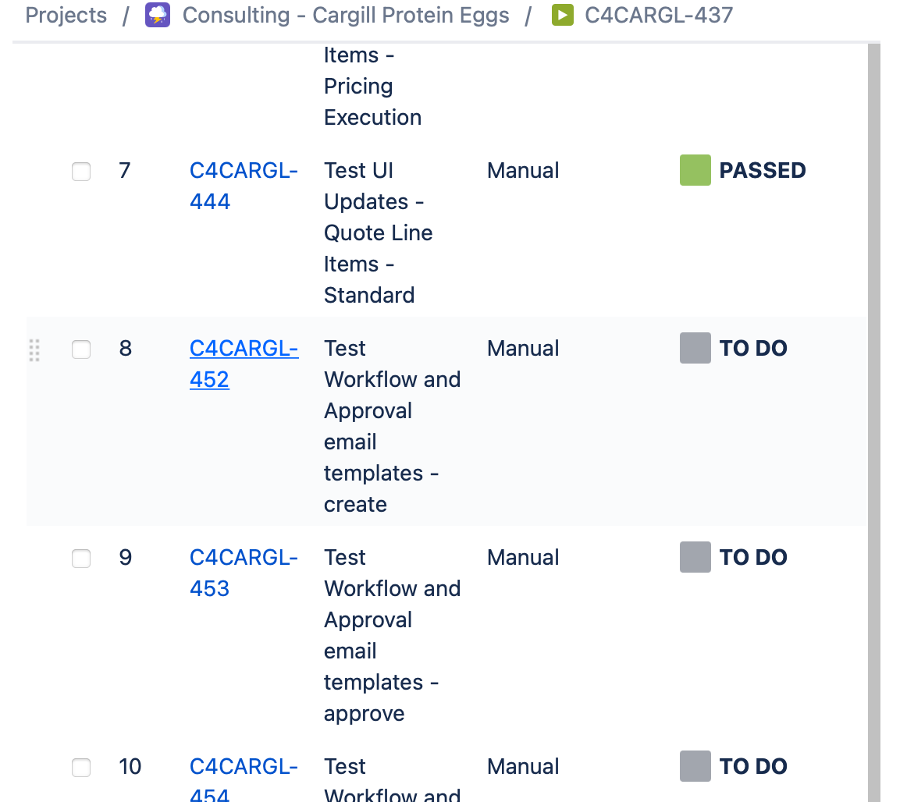Click drag handle icon on row 8

click(x=35, y=349)
